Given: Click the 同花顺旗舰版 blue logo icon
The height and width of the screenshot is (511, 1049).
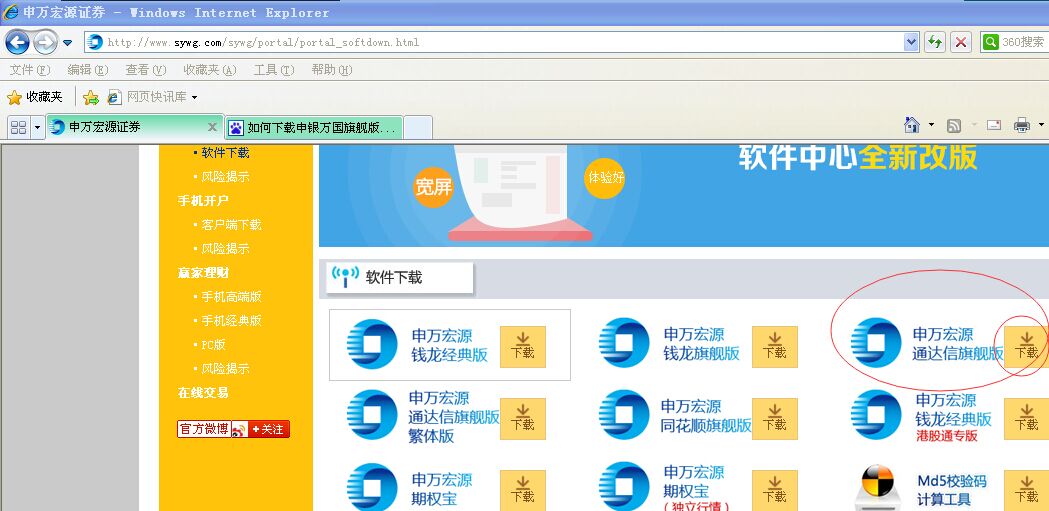Looking at the screenshot, I should click(624, 415).
